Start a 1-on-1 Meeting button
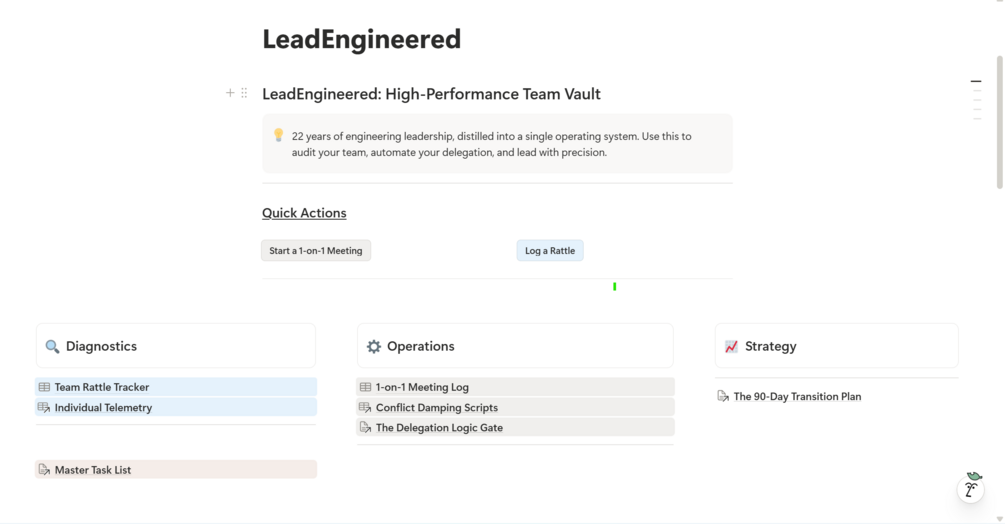 click(316, 250)
